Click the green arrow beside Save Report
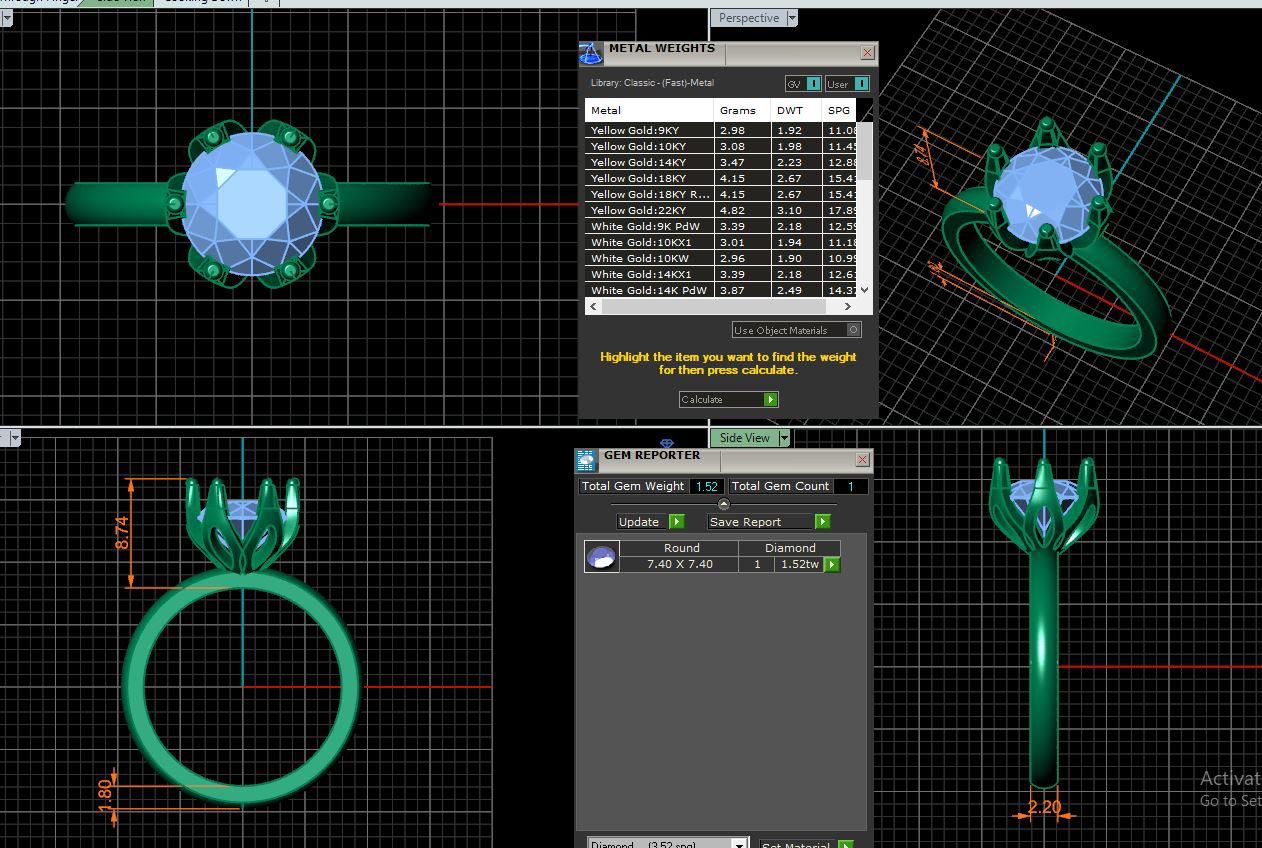Image resolution: width=1262 pixels, height=848 pixels. click(x=822, y=522)
